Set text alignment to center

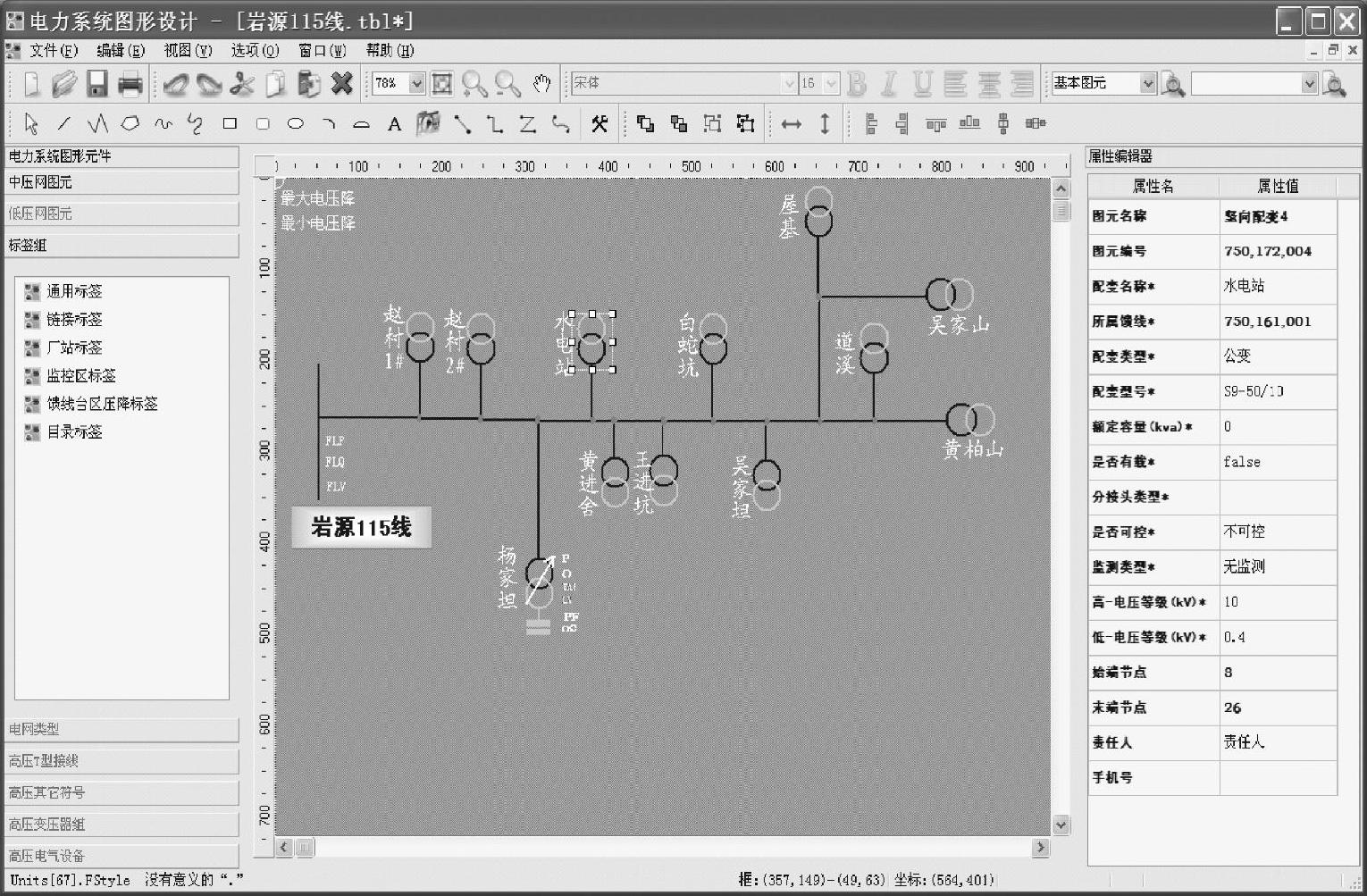[989, 84]
